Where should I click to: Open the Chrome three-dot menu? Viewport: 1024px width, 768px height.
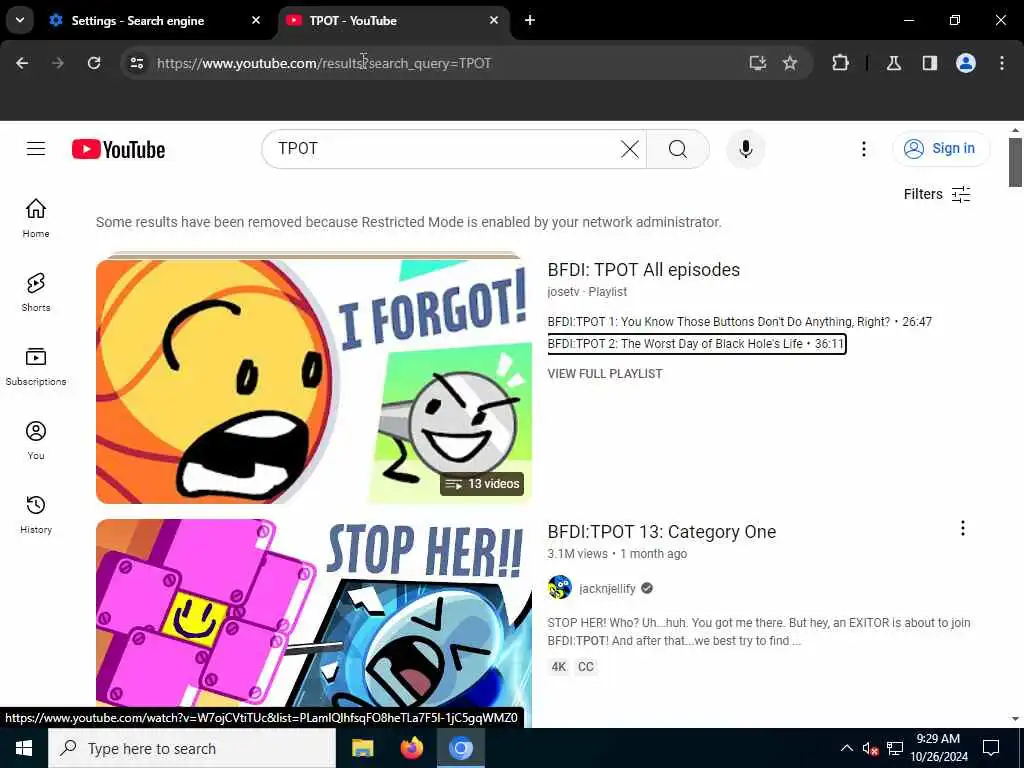(x=1002, y=63)
